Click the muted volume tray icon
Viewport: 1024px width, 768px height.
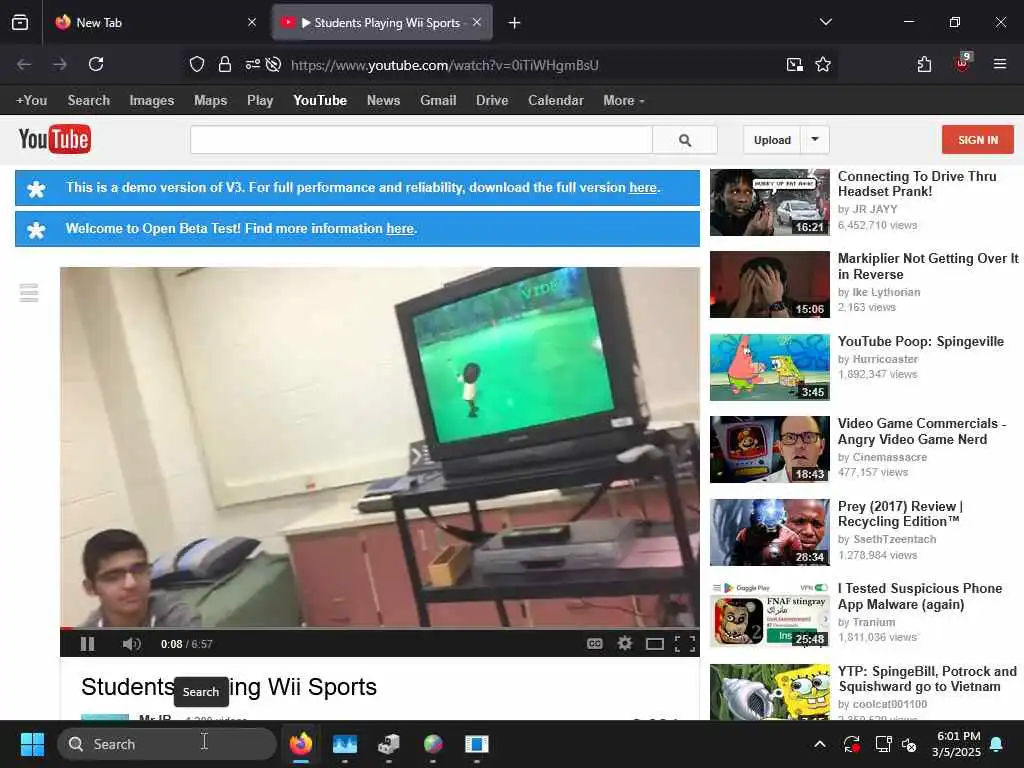908,744
